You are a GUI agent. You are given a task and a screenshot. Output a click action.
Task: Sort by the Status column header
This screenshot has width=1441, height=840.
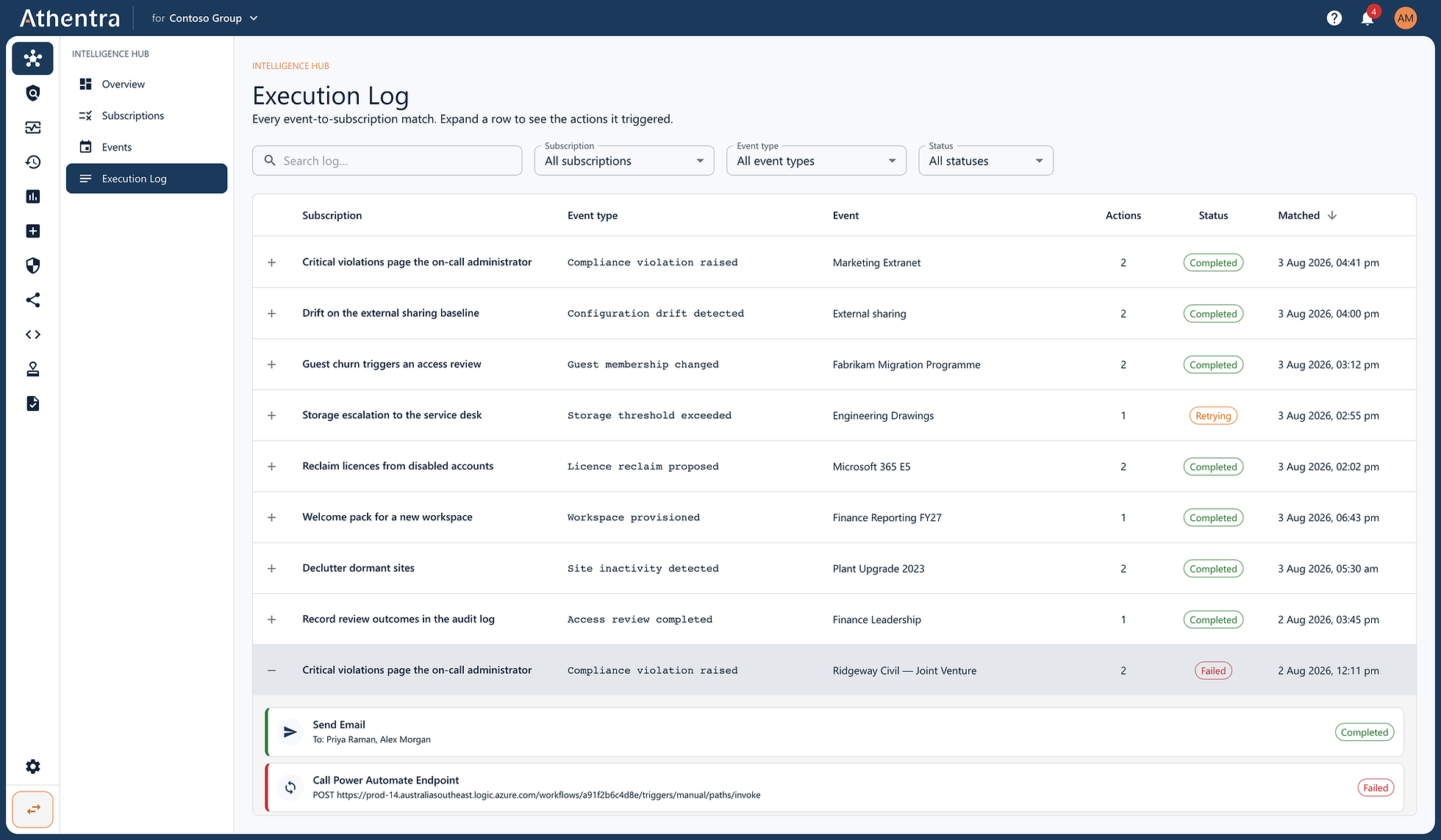1213,215
